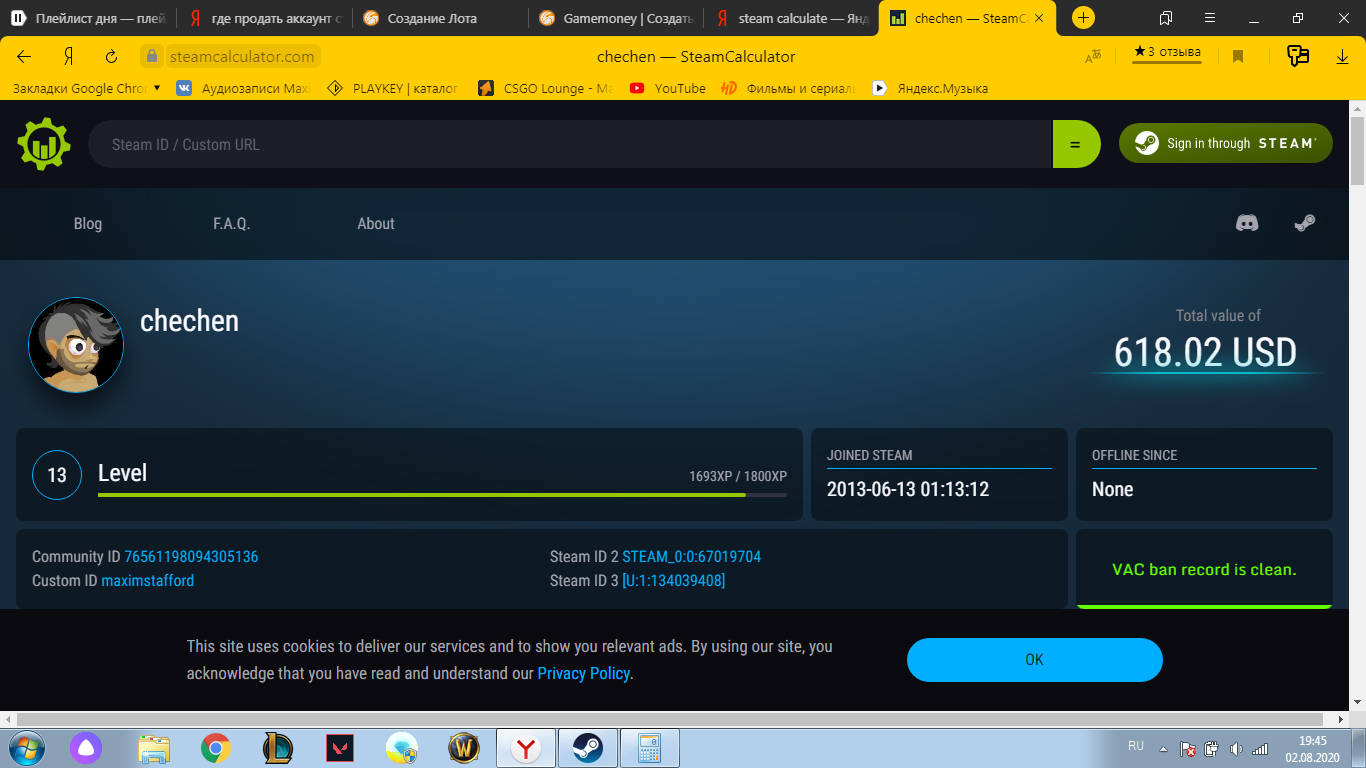The width and height of the screenshot is (1366, 768).
Task: Open the Steam group icon link
Action: pos(1304,223)
